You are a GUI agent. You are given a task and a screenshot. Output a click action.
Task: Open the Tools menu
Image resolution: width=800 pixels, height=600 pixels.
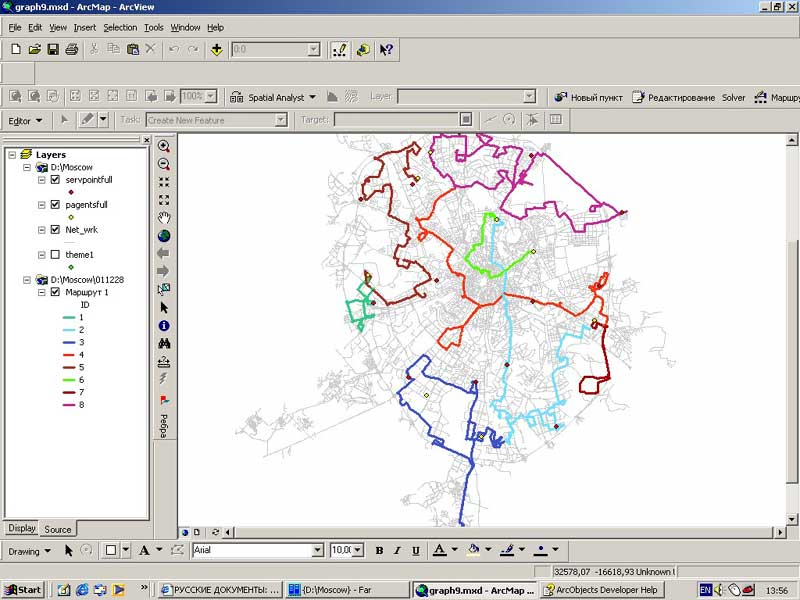coord(154,28)
